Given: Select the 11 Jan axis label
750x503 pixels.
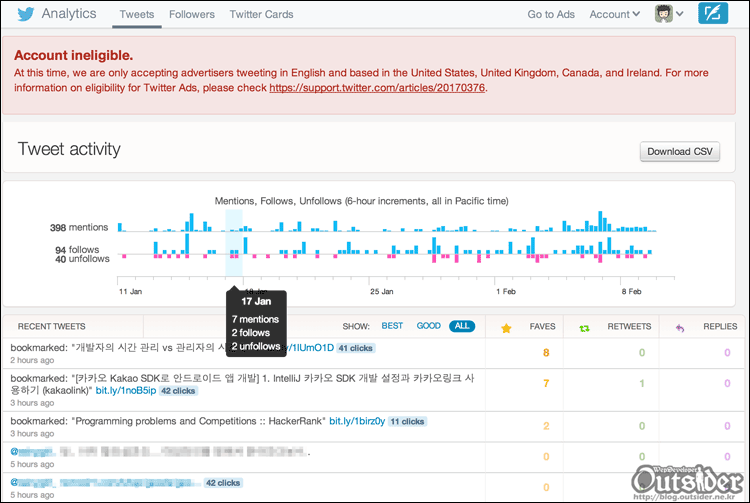Looking at the screenshot, I should coord(131,291).
